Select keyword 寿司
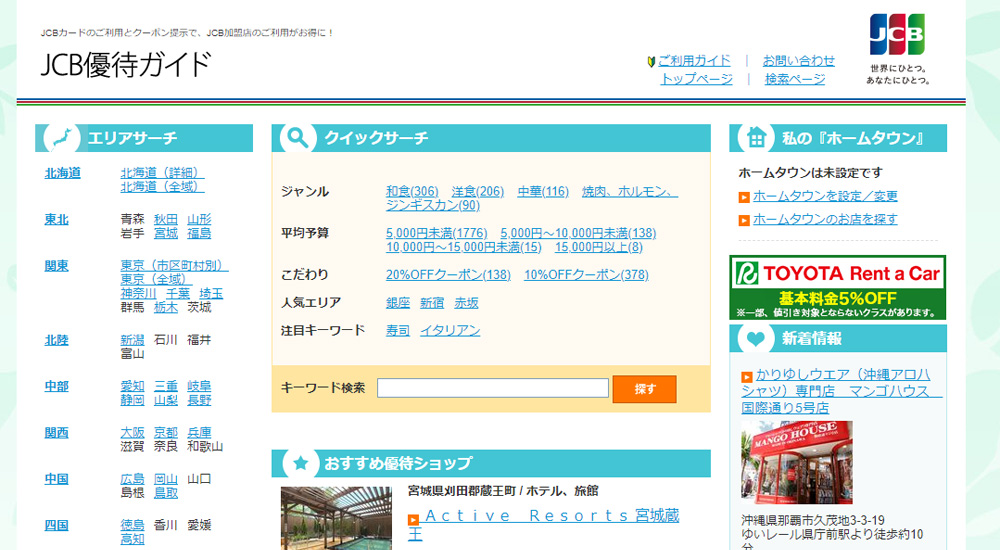 pos(398,331)
